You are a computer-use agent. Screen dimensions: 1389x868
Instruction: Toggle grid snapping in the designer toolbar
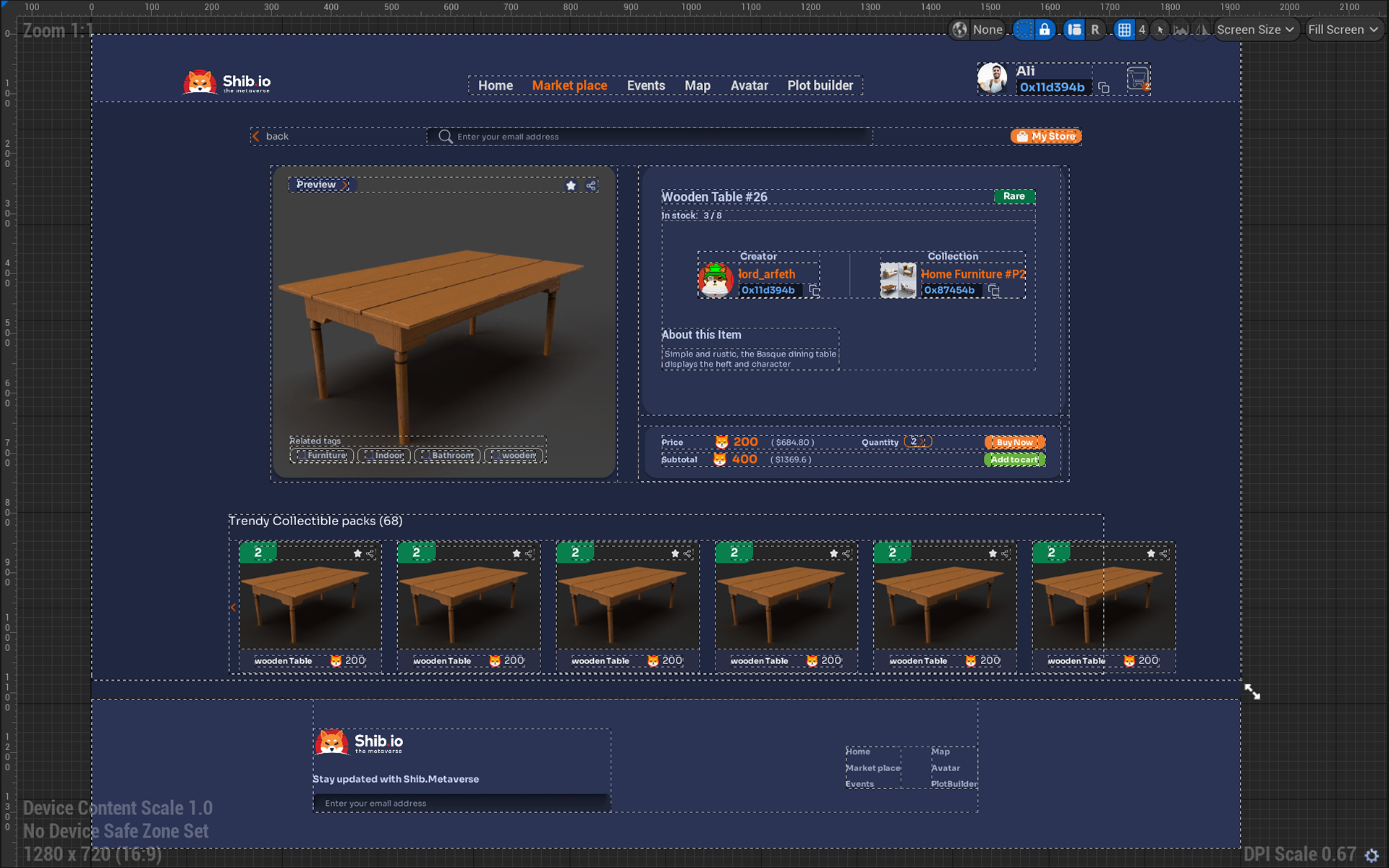click(x=1124, y=30)
